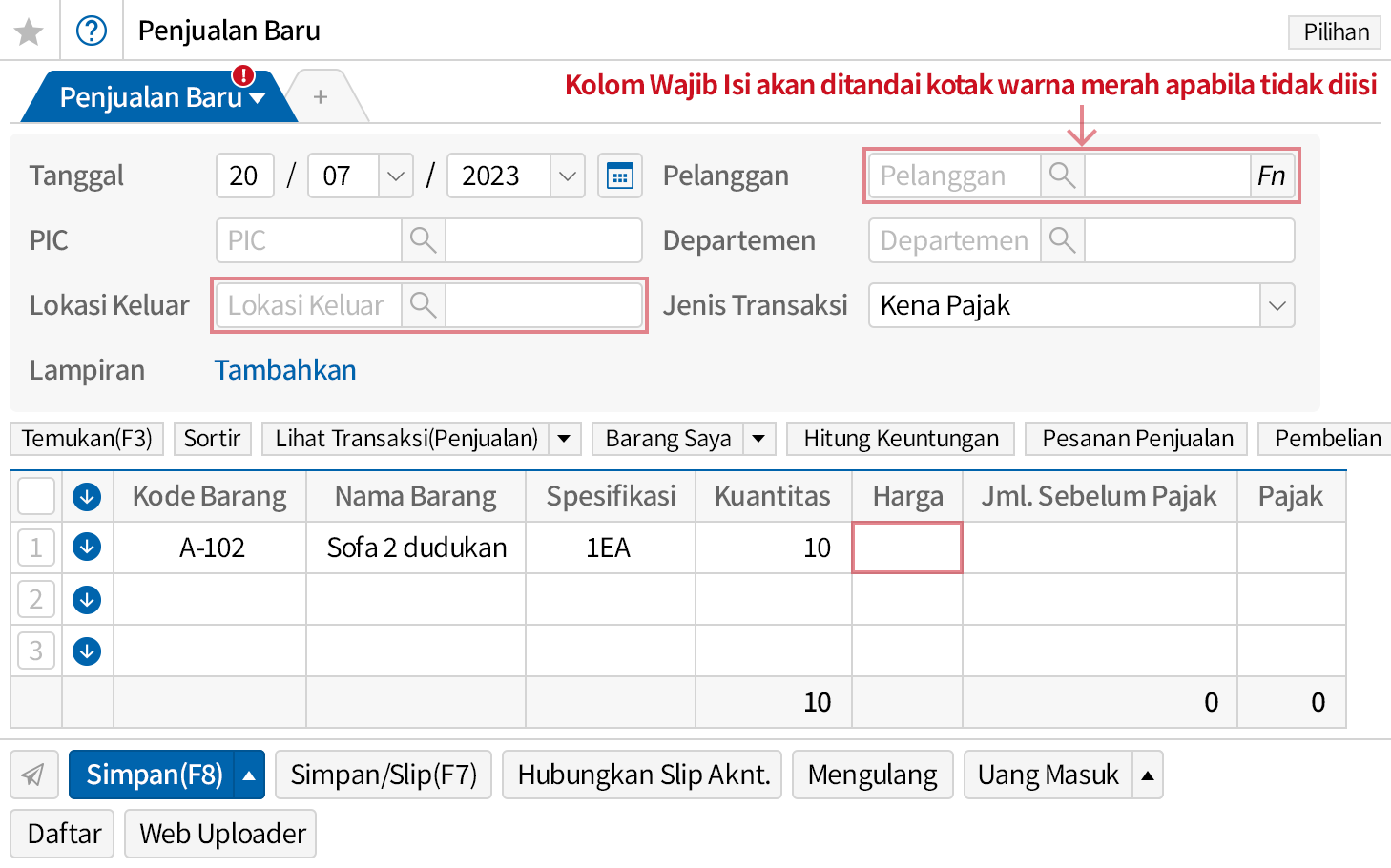
Task: Click the Harga cell for Sofa 2 dudukan
Action: (x=906, y=548)
